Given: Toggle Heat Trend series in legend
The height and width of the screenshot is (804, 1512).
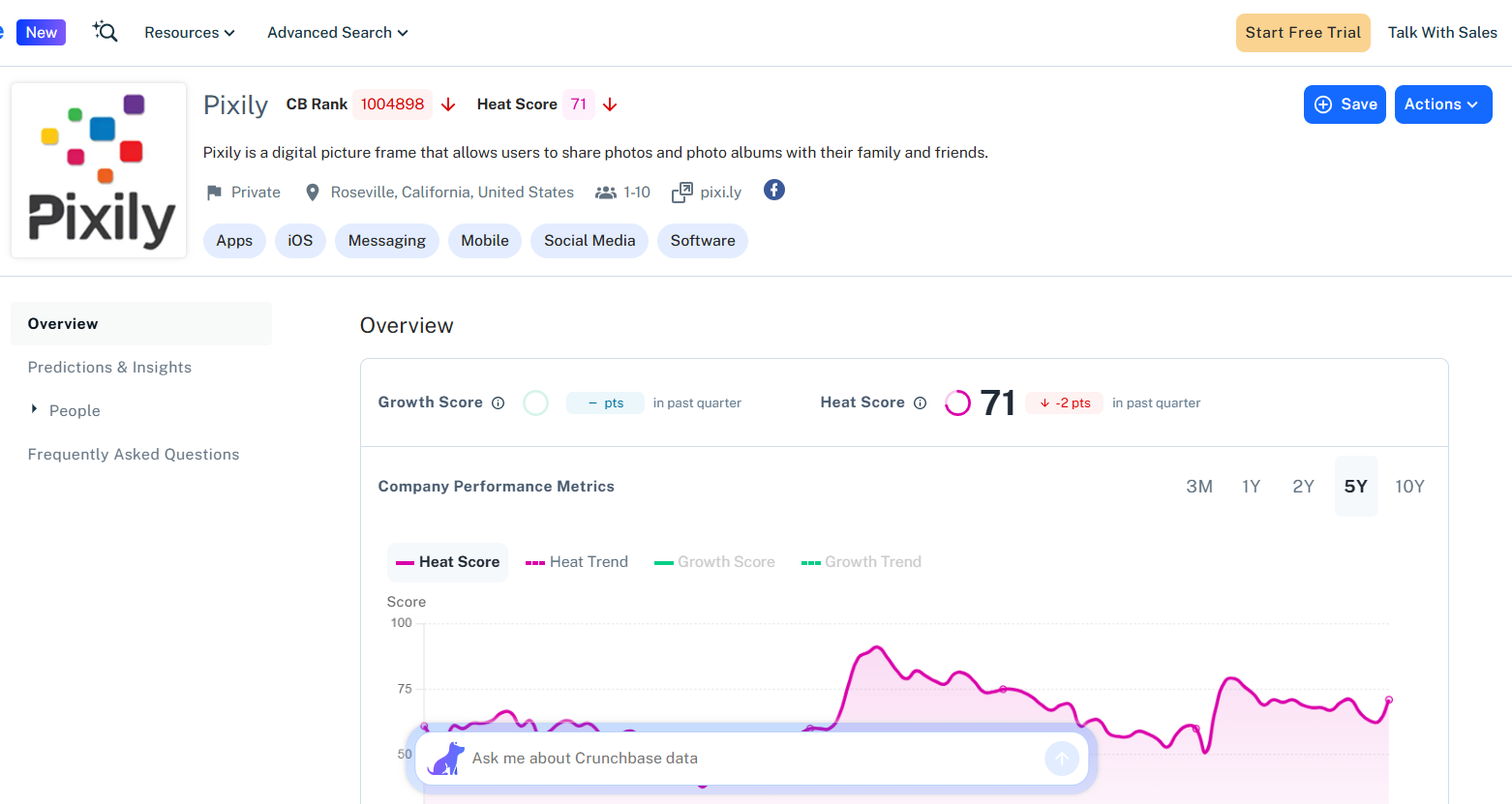Looking at the screenshot, I should [x=577, y=562].
